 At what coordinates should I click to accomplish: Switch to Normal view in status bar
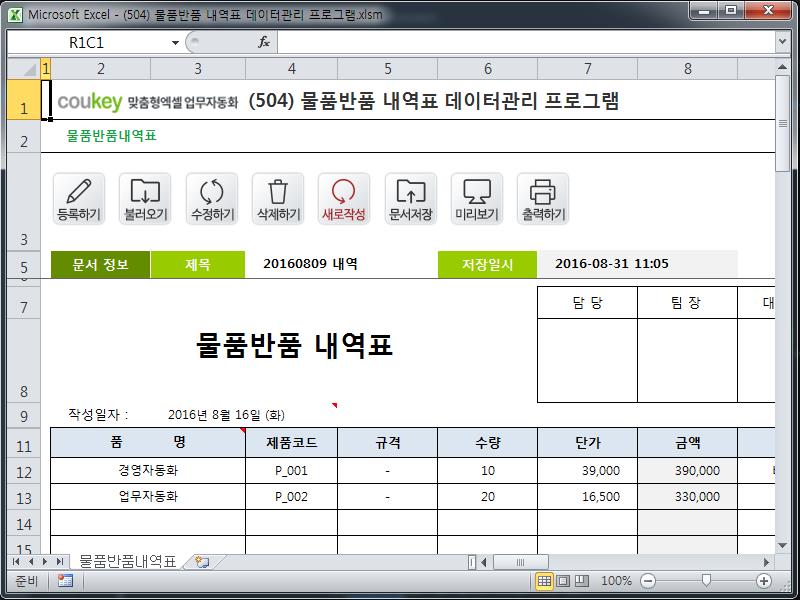pos(544,581)
